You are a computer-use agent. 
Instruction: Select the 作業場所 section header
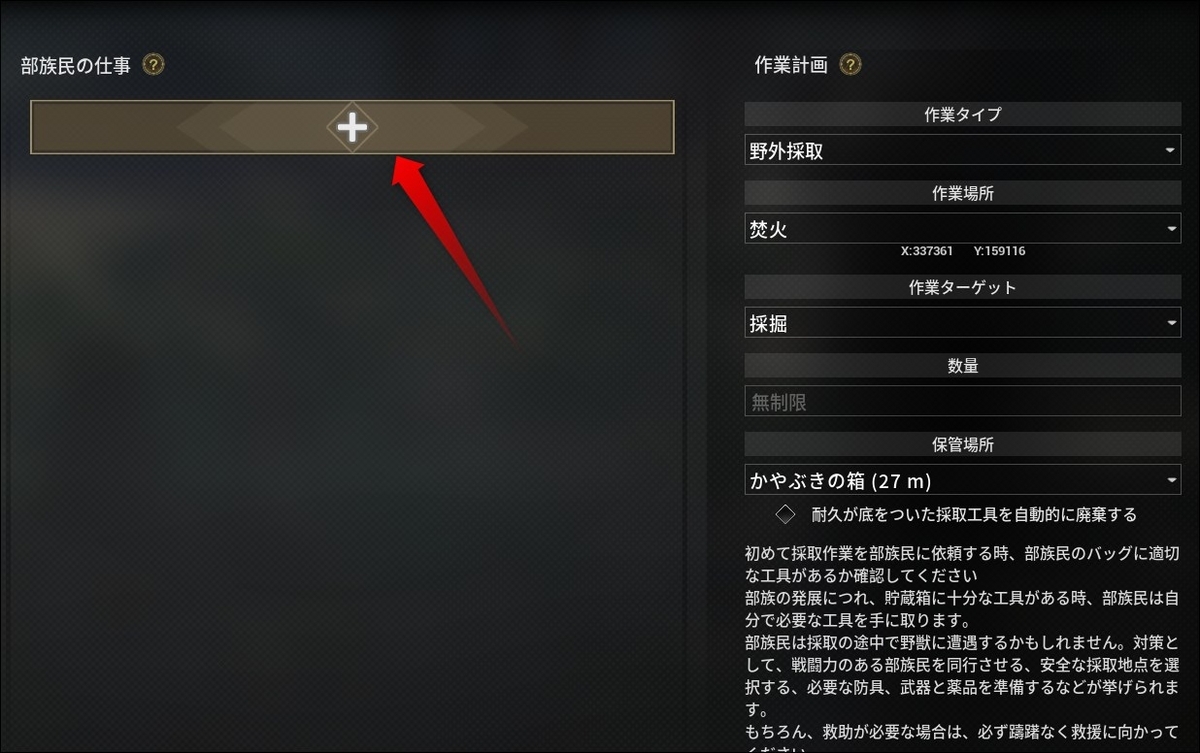963,193
